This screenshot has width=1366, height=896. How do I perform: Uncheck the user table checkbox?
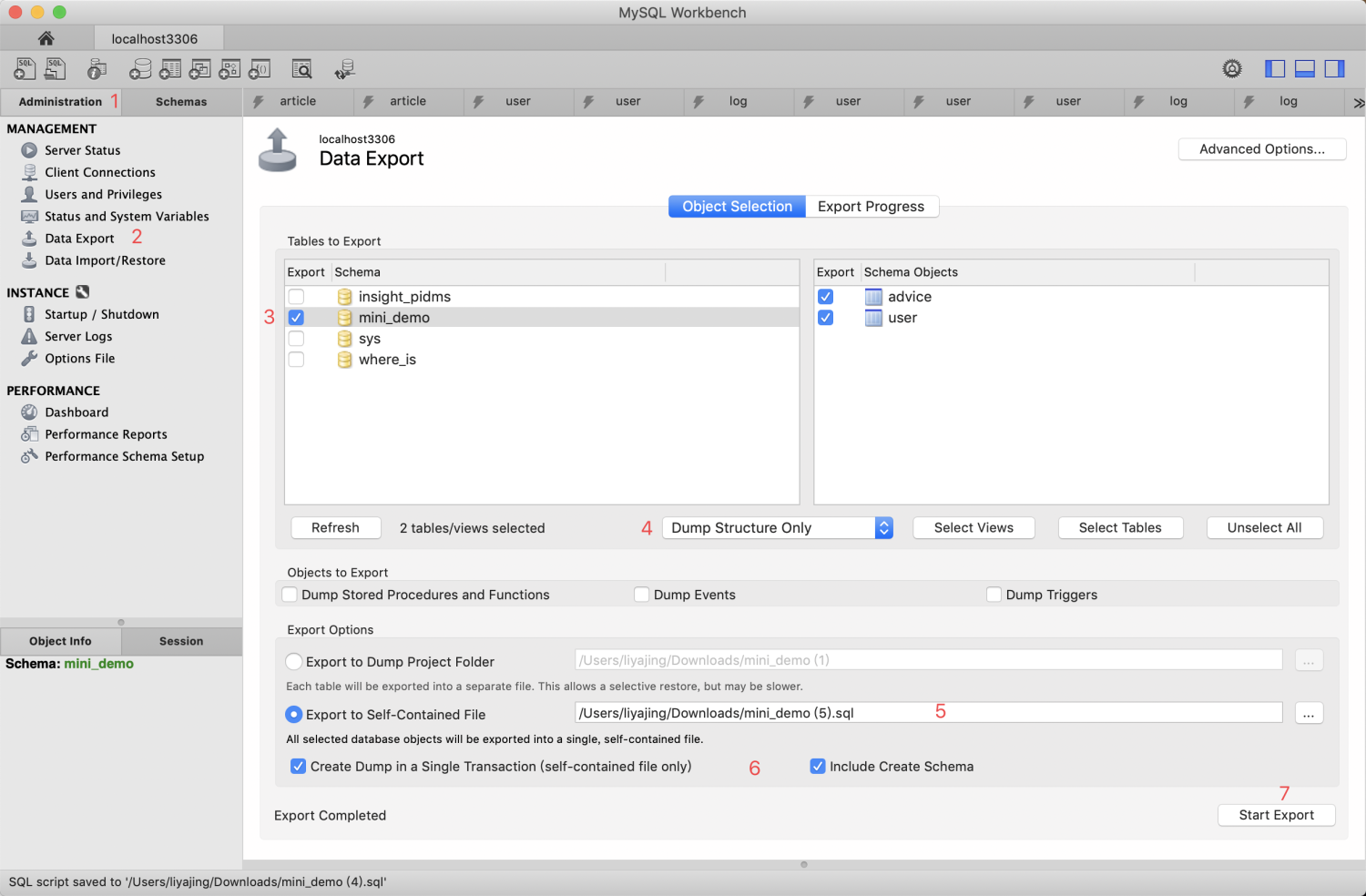[825, 318]
